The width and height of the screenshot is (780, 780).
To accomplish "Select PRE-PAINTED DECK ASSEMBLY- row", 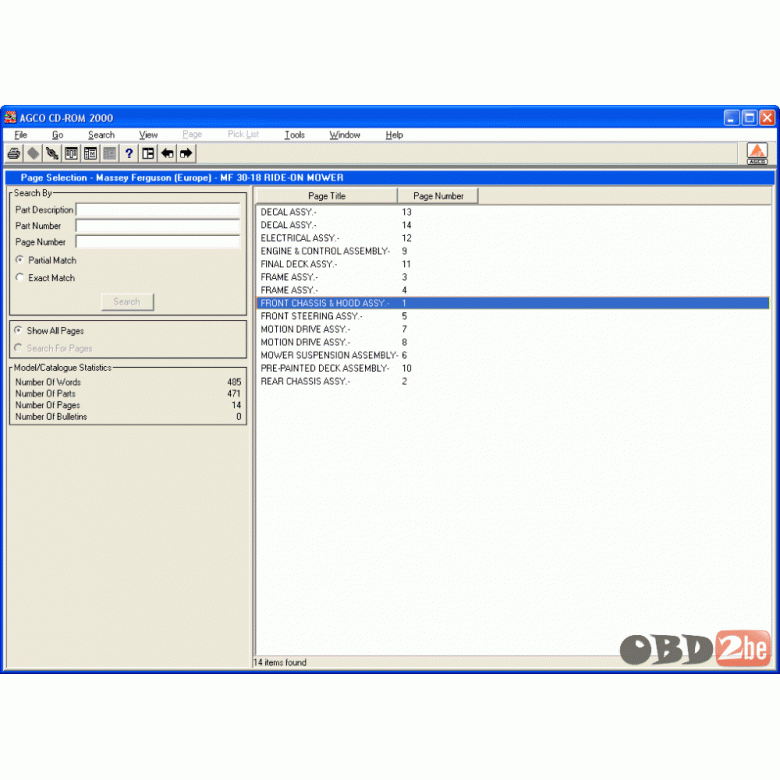I will click(513, 368).
